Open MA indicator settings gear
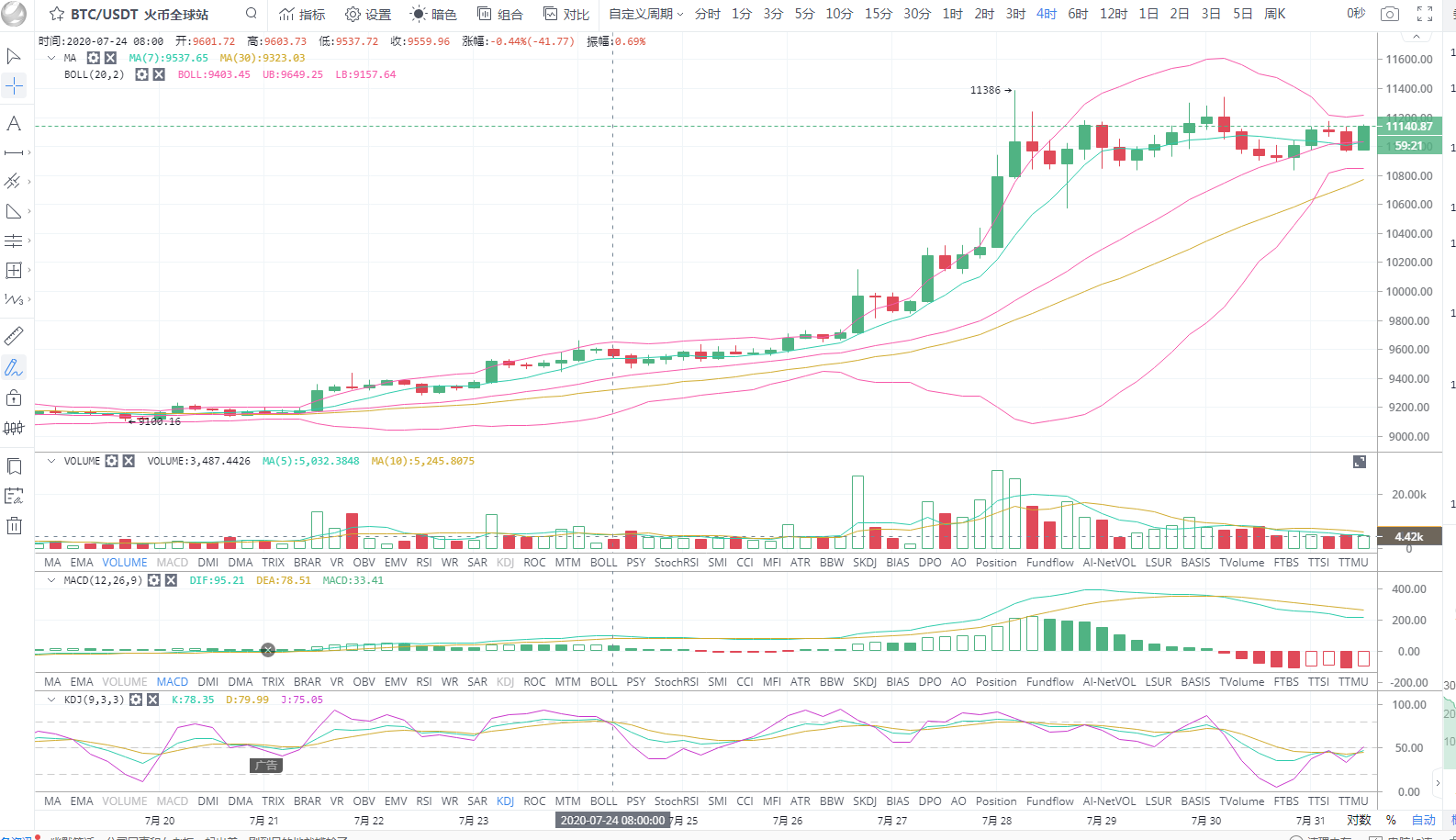 point(94,58)
